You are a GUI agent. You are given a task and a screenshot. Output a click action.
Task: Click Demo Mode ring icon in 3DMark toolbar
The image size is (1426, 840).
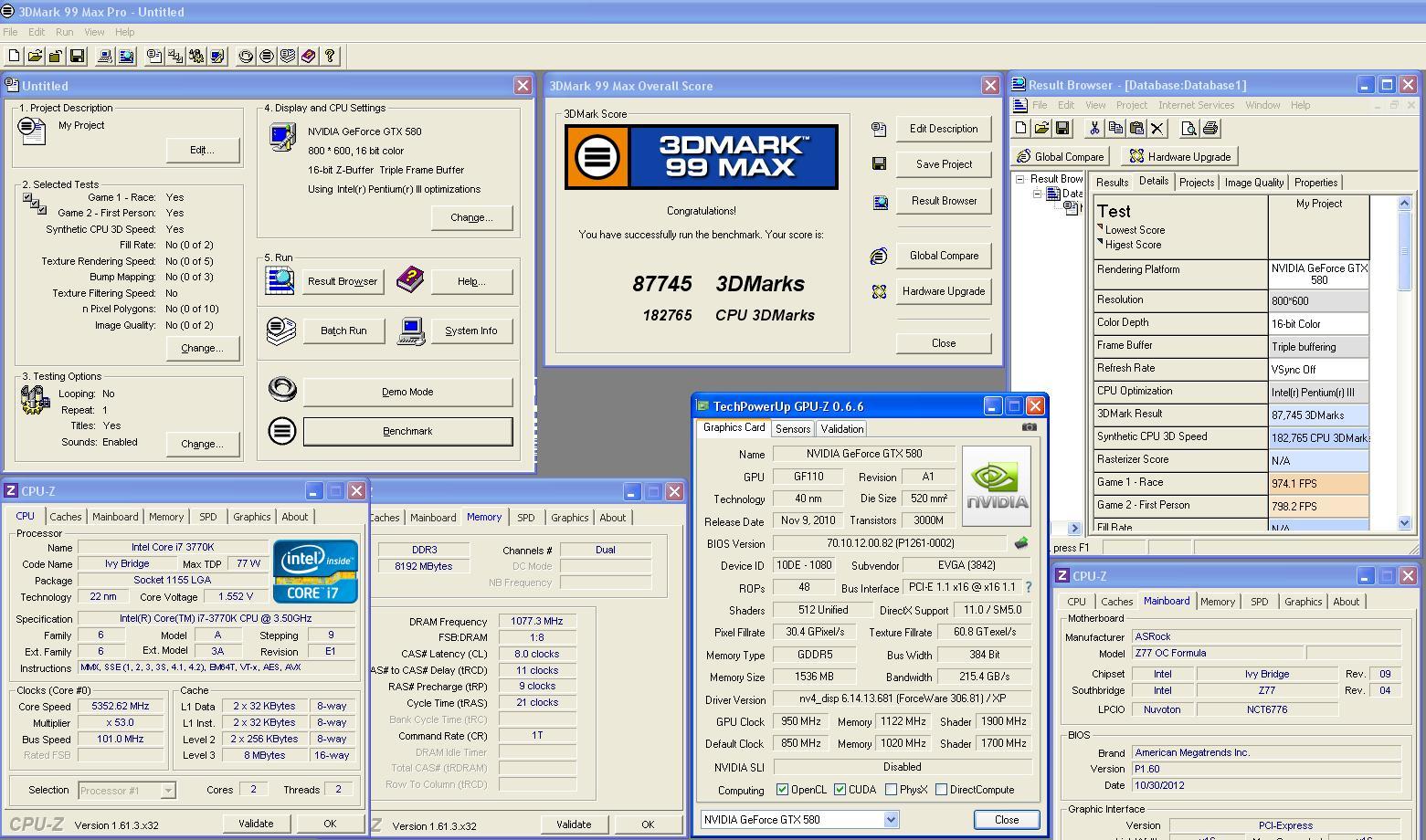[x=246, y=57]
